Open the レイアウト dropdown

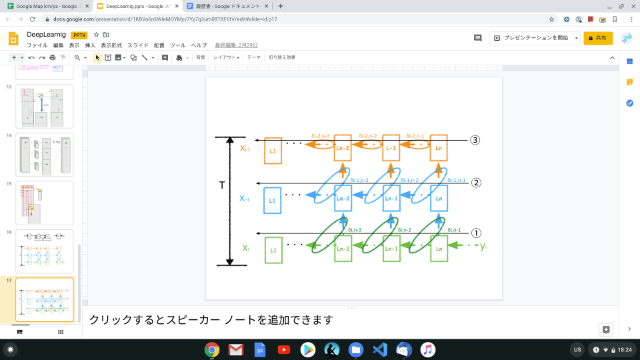pyautogui.click(x=226, y=58)
